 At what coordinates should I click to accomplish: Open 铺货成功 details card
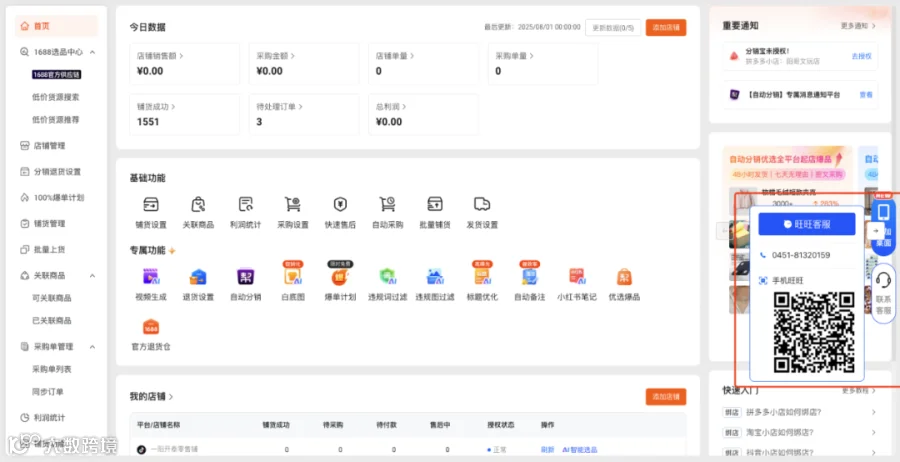pyautogui.click(x=184, y=114)
